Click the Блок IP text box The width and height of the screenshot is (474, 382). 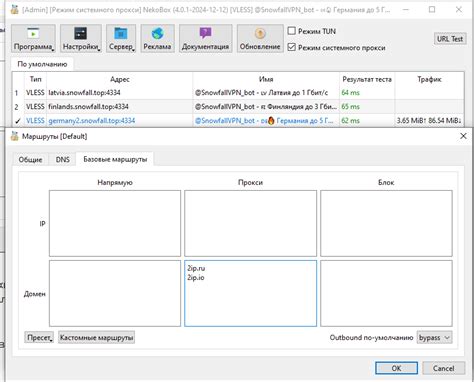(386, 223)
